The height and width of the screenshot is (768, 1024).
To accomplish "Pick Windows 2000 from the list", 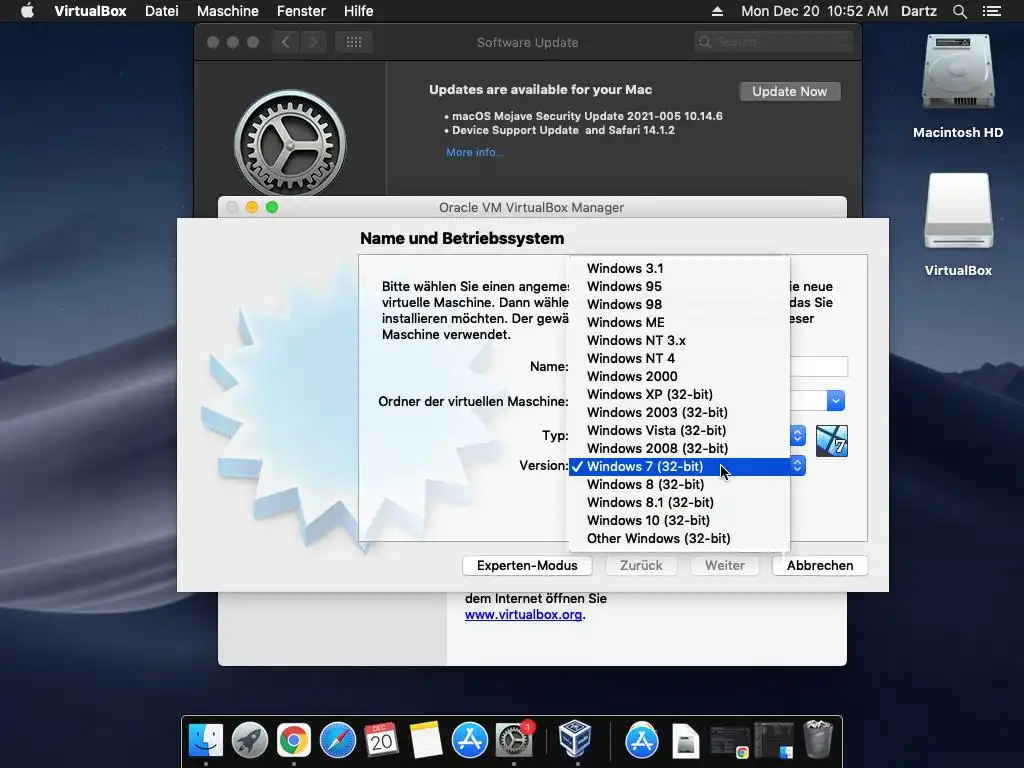I will point(679,376).
